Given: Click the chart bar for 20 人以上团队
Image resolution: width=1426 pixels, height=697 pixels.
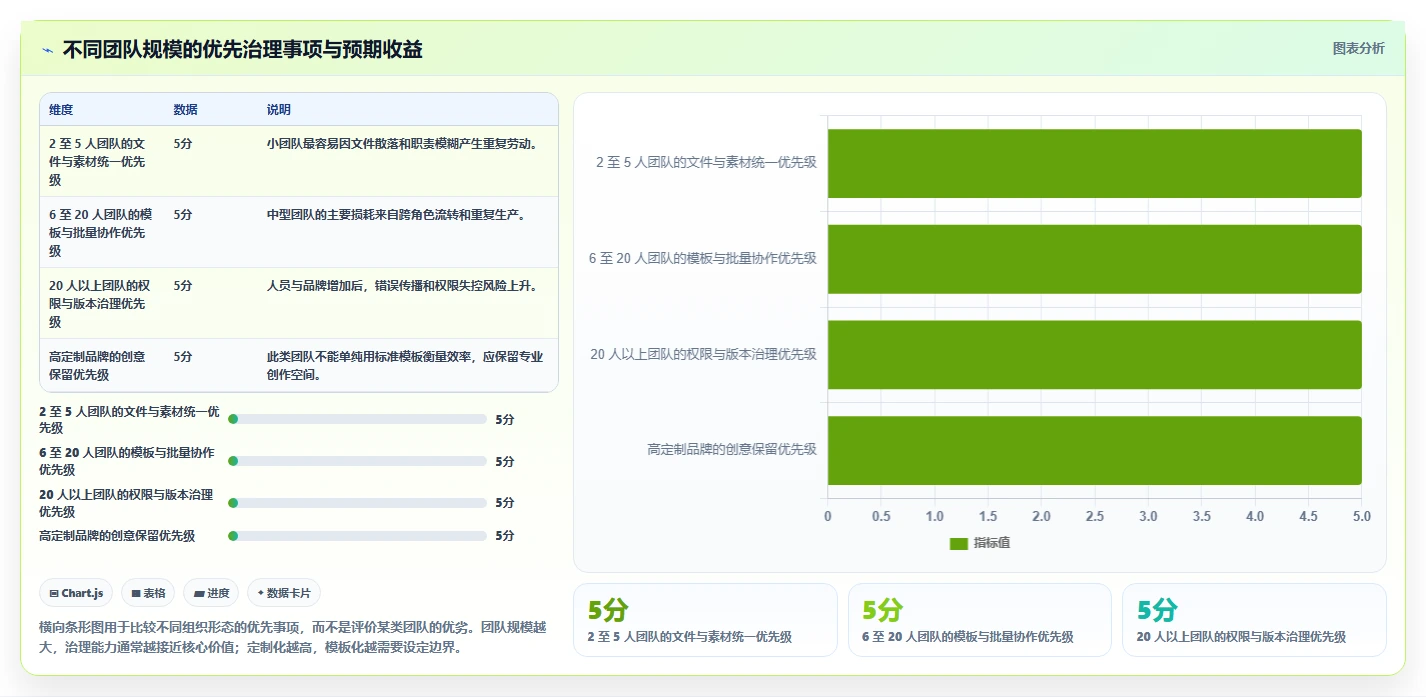Looking at the screenshot, I should [x=1094, y=355].
